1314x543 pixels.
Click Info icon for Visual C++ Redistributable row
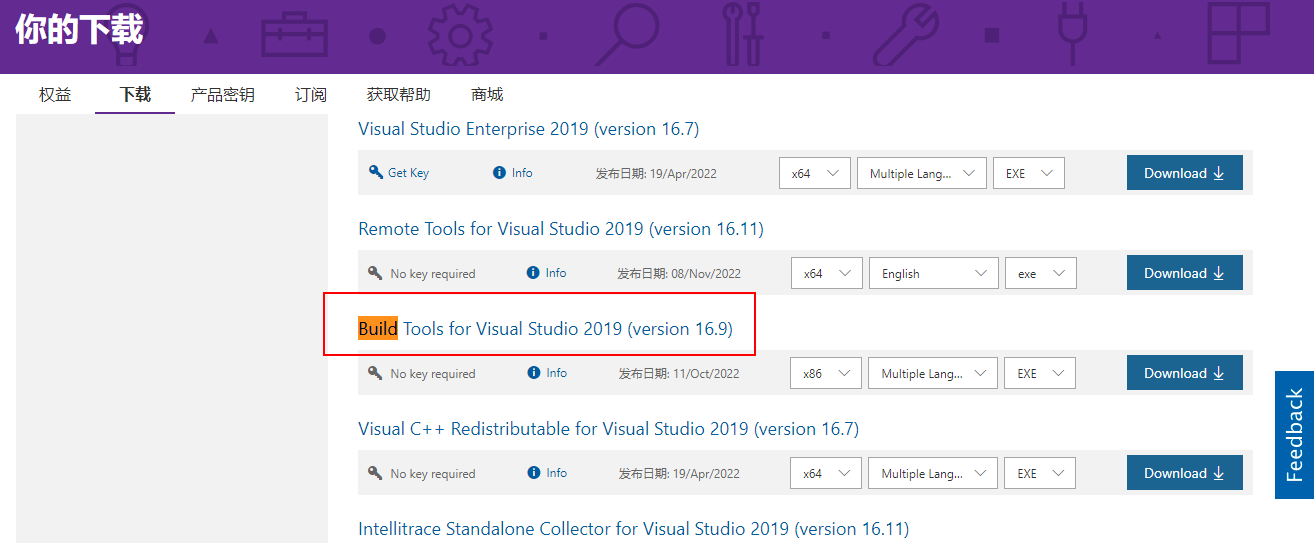coord(534,472)
